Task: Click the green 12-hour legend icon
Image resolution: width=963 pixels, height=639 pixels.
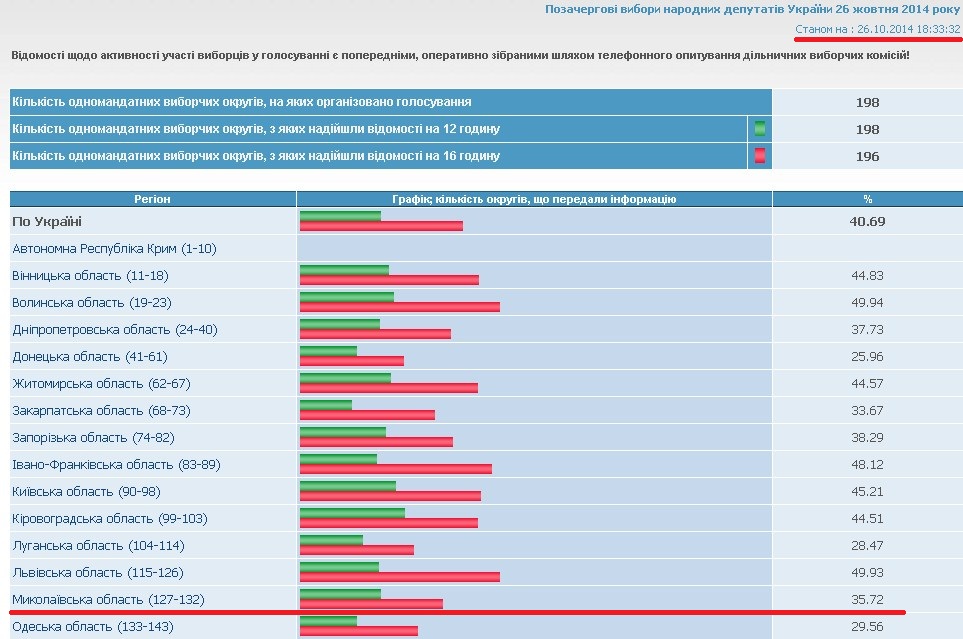Action: coord(760,129)
